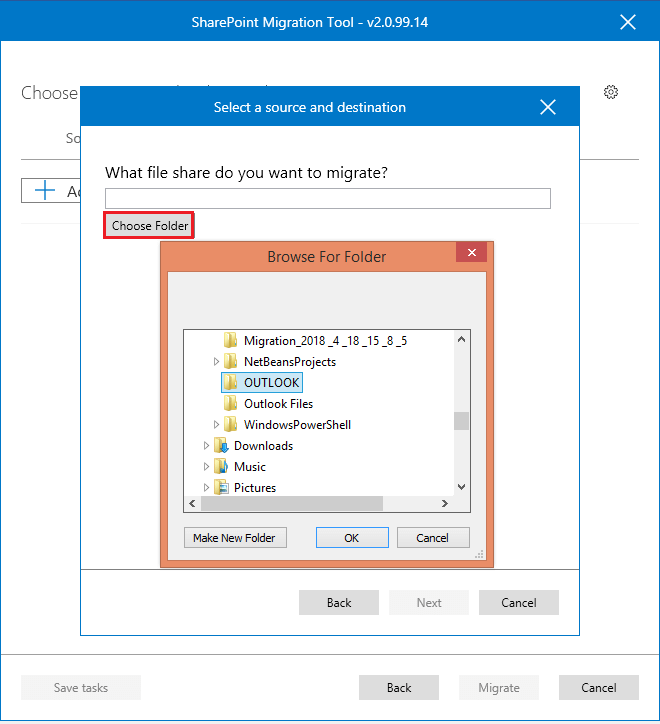This screenshot has width=660, height=724.
Task: Click Next in source and destination dialog
Action: (429, 603)
